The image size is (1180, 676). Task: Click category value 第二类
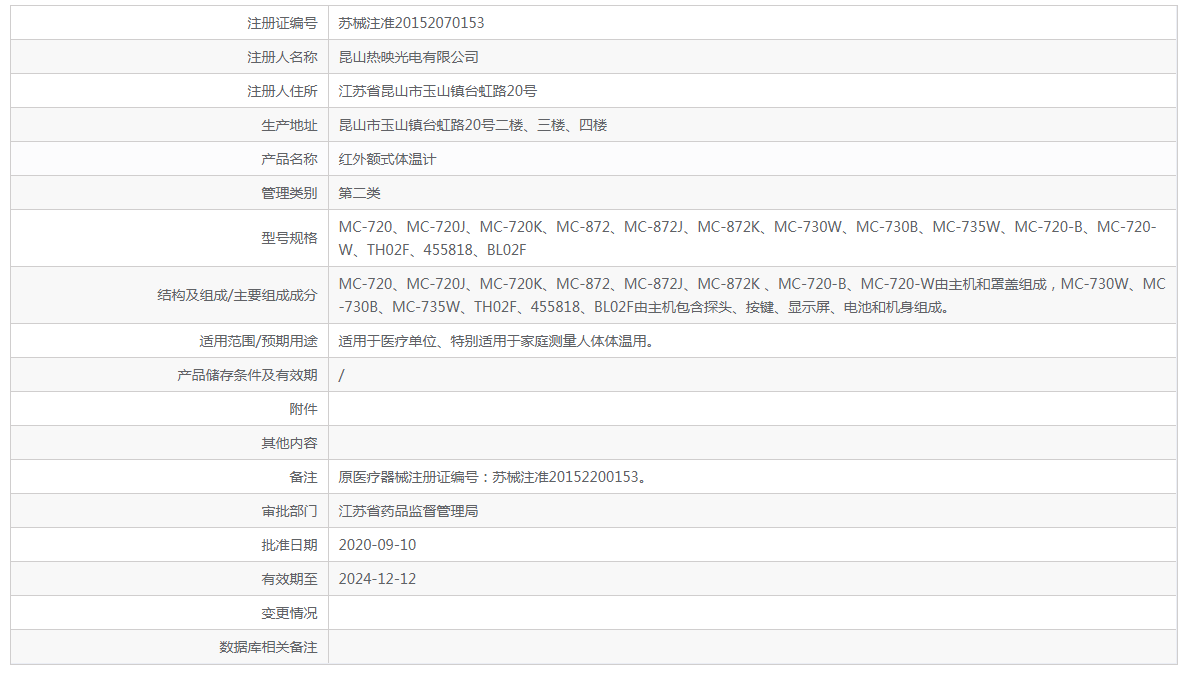(x=359, y=193)
